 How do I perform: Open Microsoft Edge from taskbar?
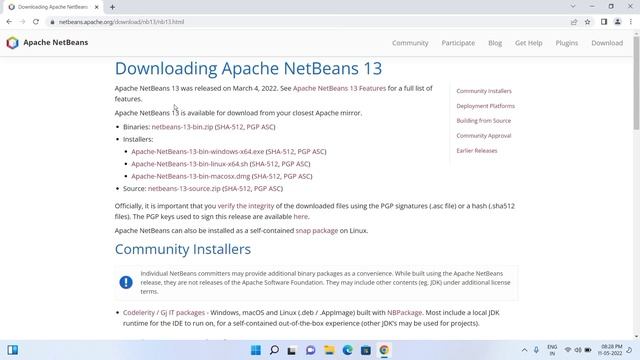pyautogui.click(x=347, y=350)
